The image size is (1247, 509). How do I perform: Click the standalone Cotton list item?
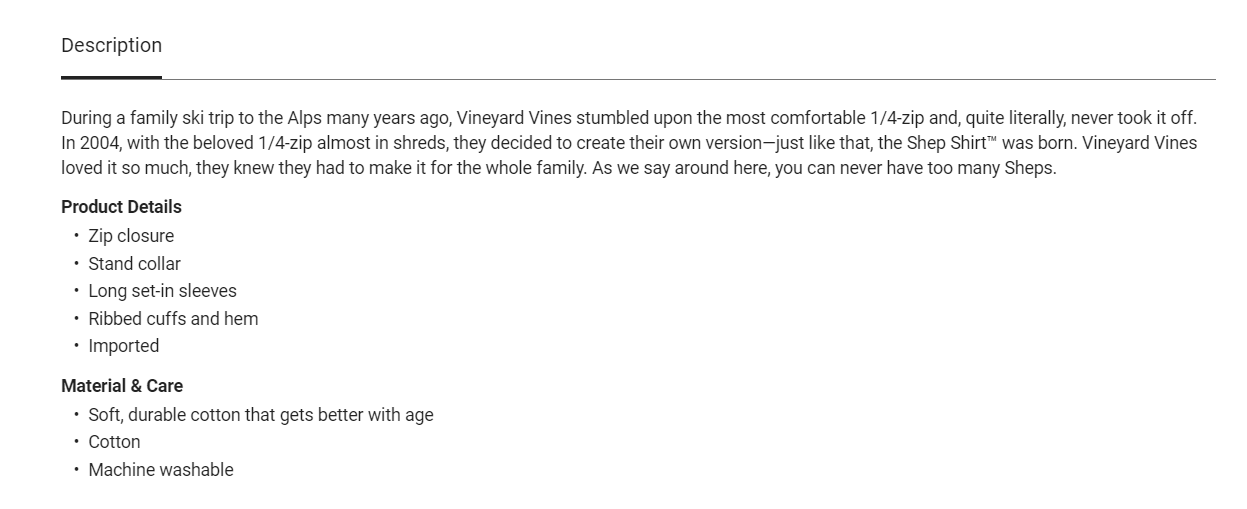114,442
